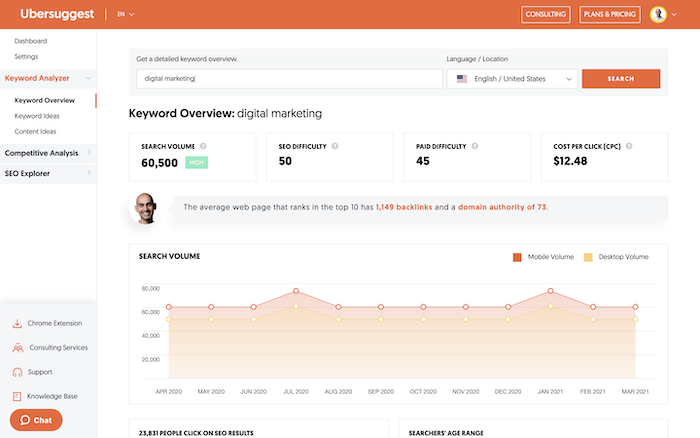This screenshot has width=700, height=438.
Task: Click SEO Difficulty info icon
Action: point(335,146)
